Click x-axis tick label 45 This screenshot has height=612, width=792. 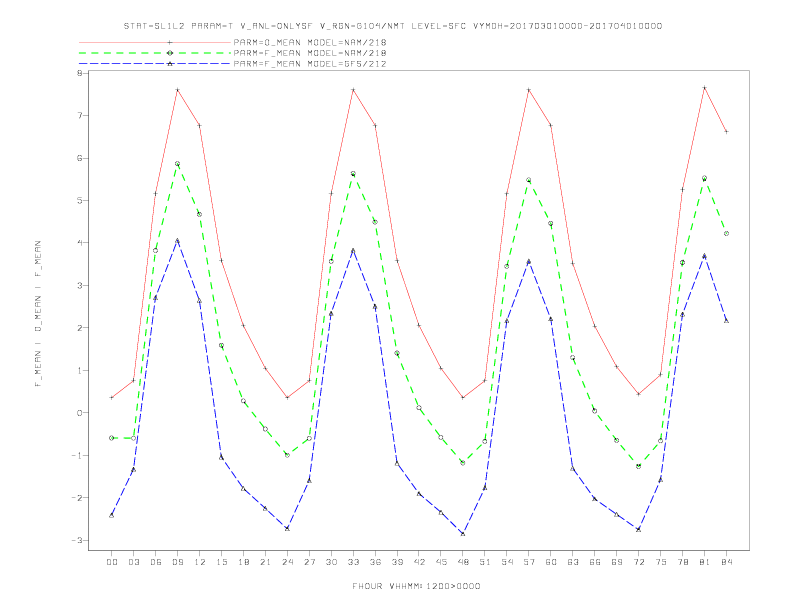pyautogui.click(x=441, y=562)
